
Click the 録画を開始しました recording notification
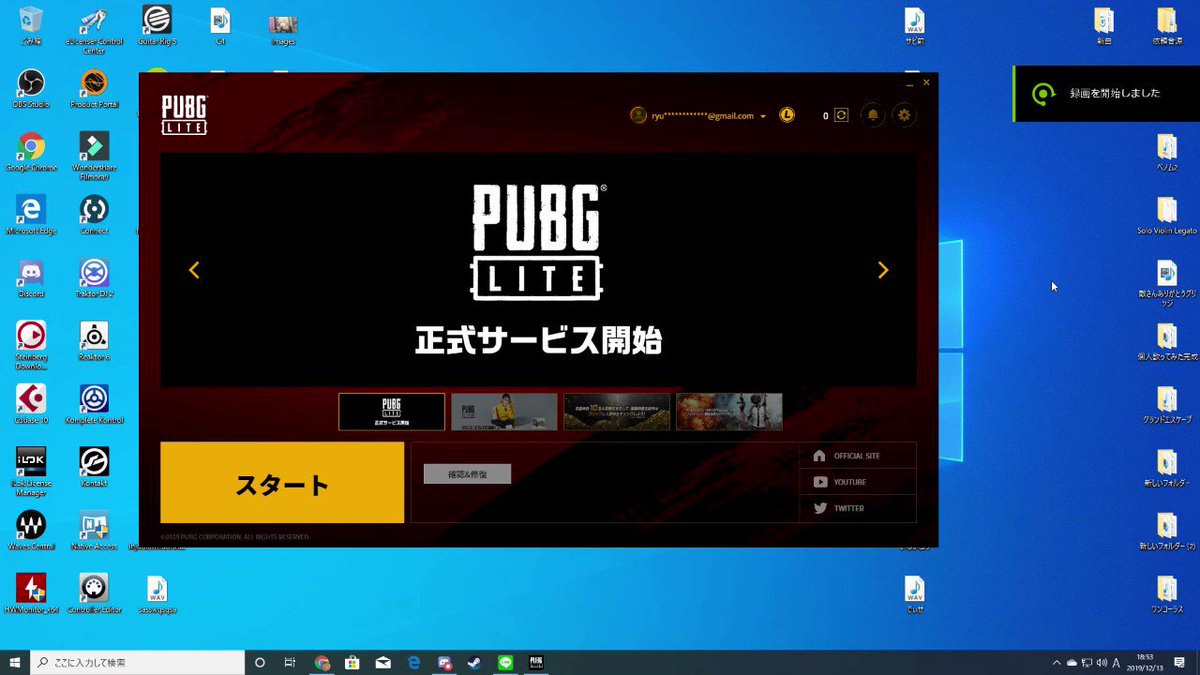(1106, 93)
